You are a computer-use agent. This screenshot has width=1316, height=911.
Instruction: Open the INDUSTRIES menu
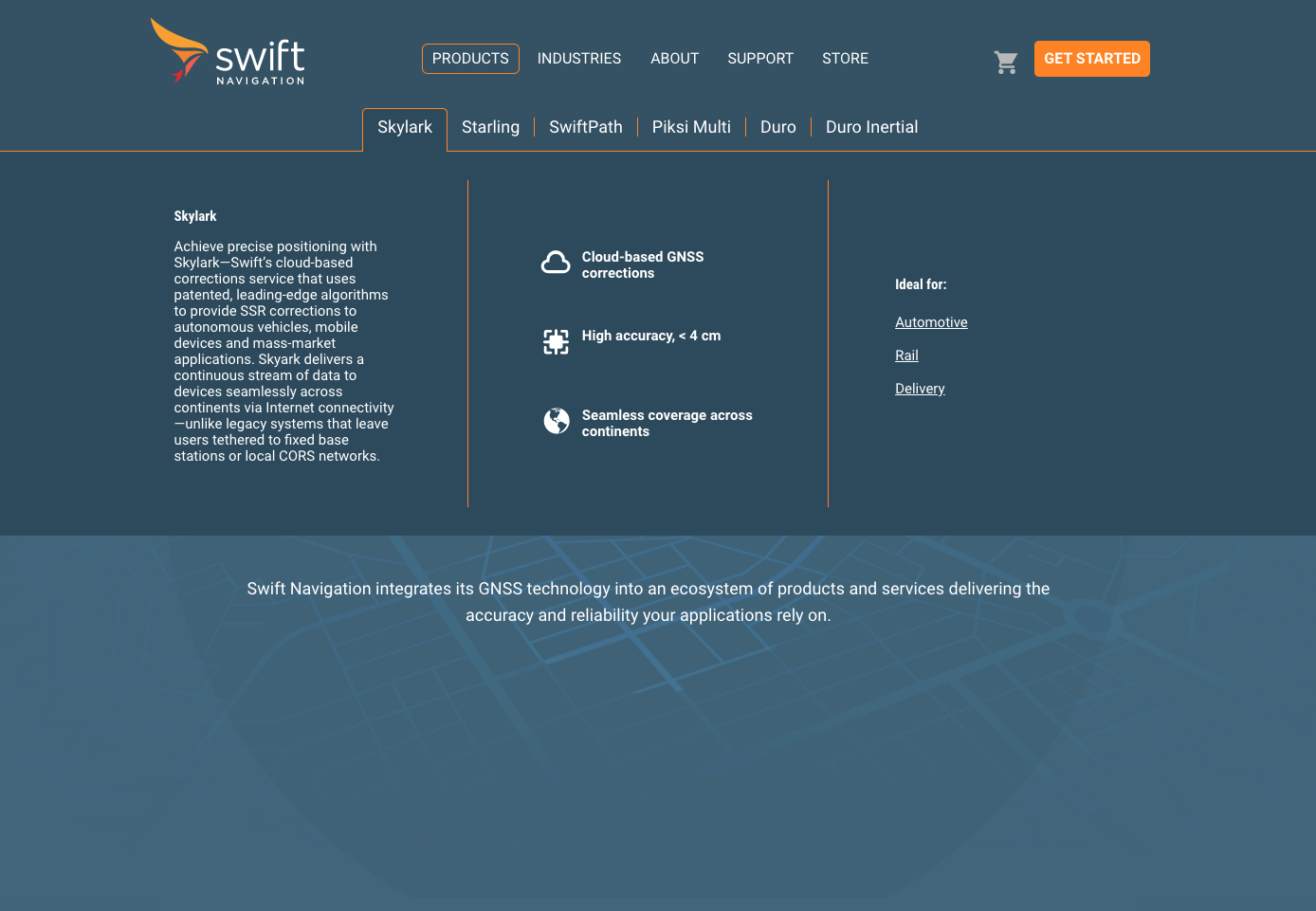click(579, 59)
